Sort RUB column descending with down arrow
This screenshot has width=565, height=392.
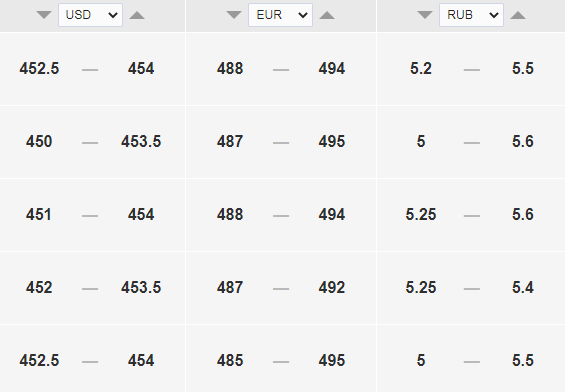(x=425, y=15)
